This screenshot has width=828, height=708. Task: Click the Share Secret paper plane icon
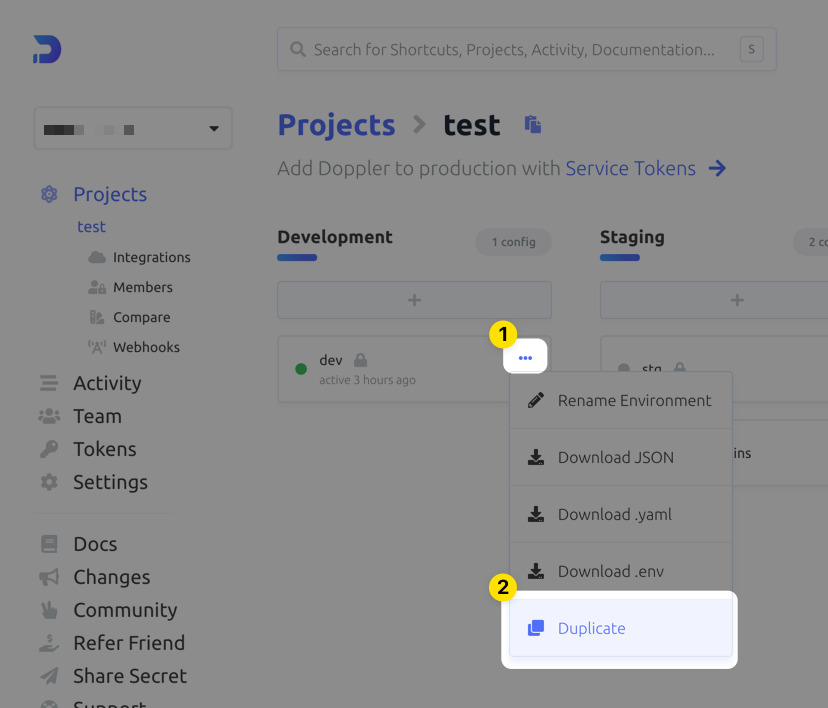[49, 676]
